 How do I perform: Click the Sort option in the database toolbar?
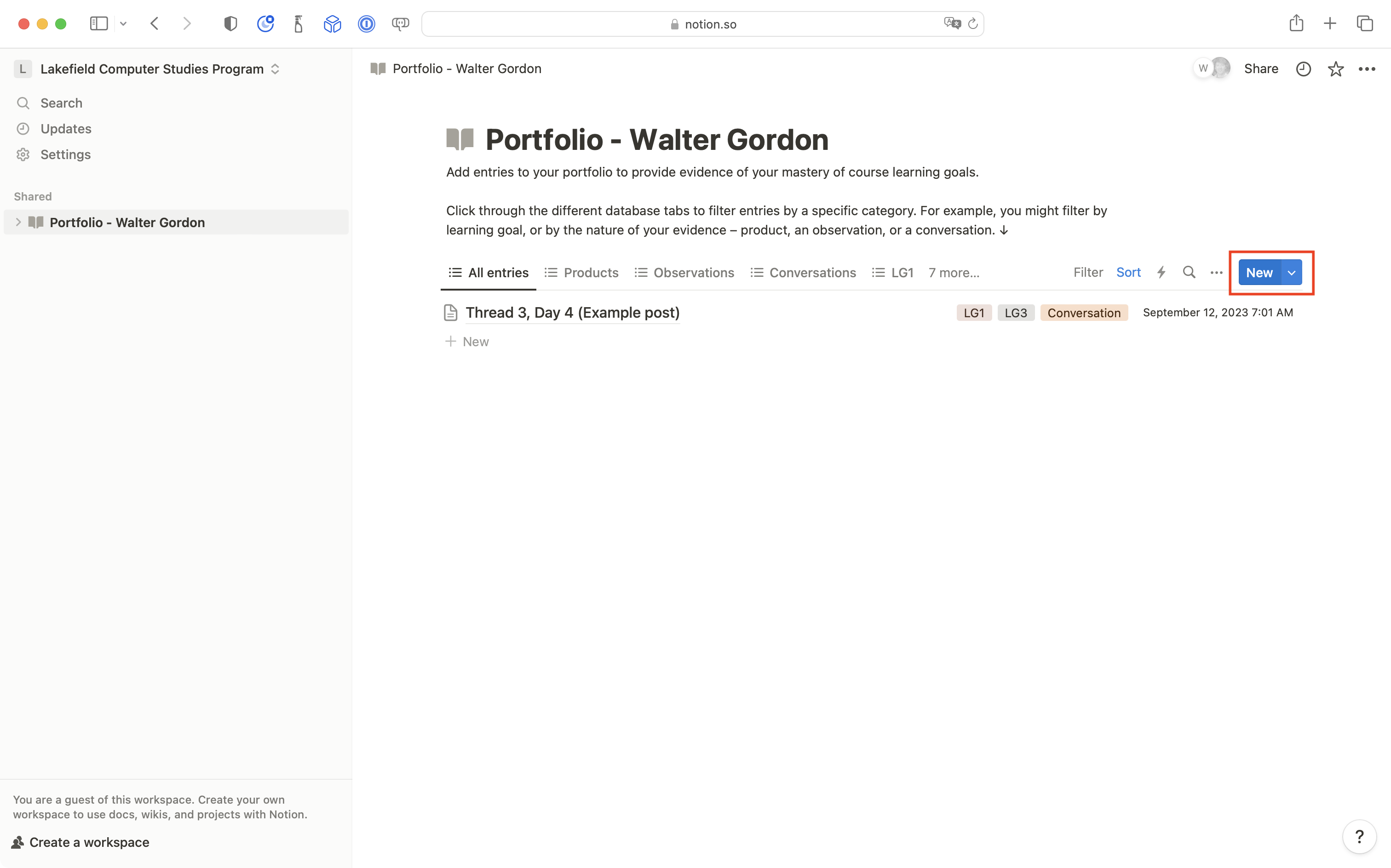[x=1128, y=272]
